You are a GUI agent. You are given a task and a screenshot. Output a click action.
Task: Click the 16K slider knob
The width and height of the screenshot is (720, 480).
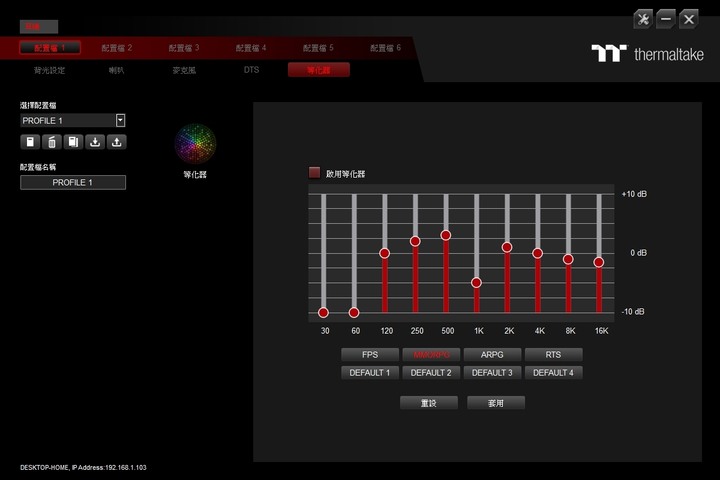(x=599, y=262)
